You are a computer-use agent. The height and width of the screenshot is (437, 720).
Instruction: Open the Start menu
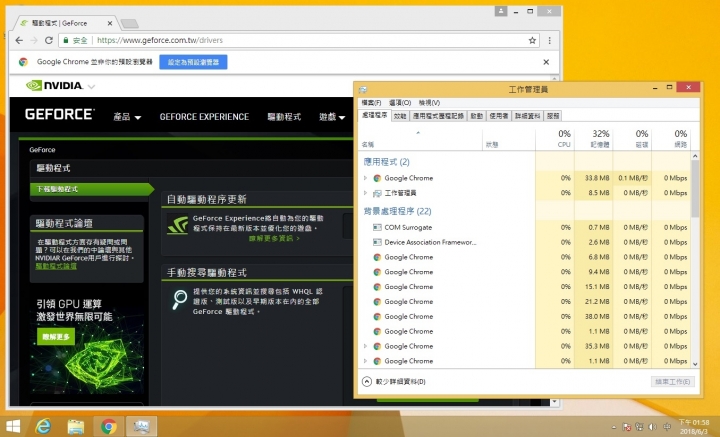12,426
